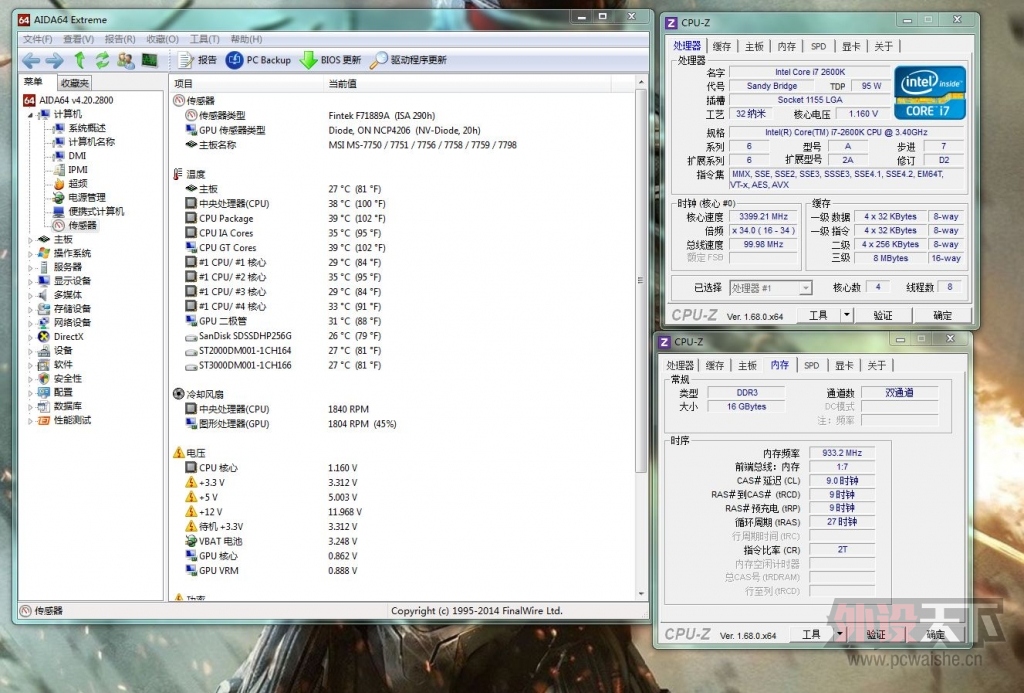
Task: Click 工具 button in lower CPU-Z
Action: click(x=810, y=634)
